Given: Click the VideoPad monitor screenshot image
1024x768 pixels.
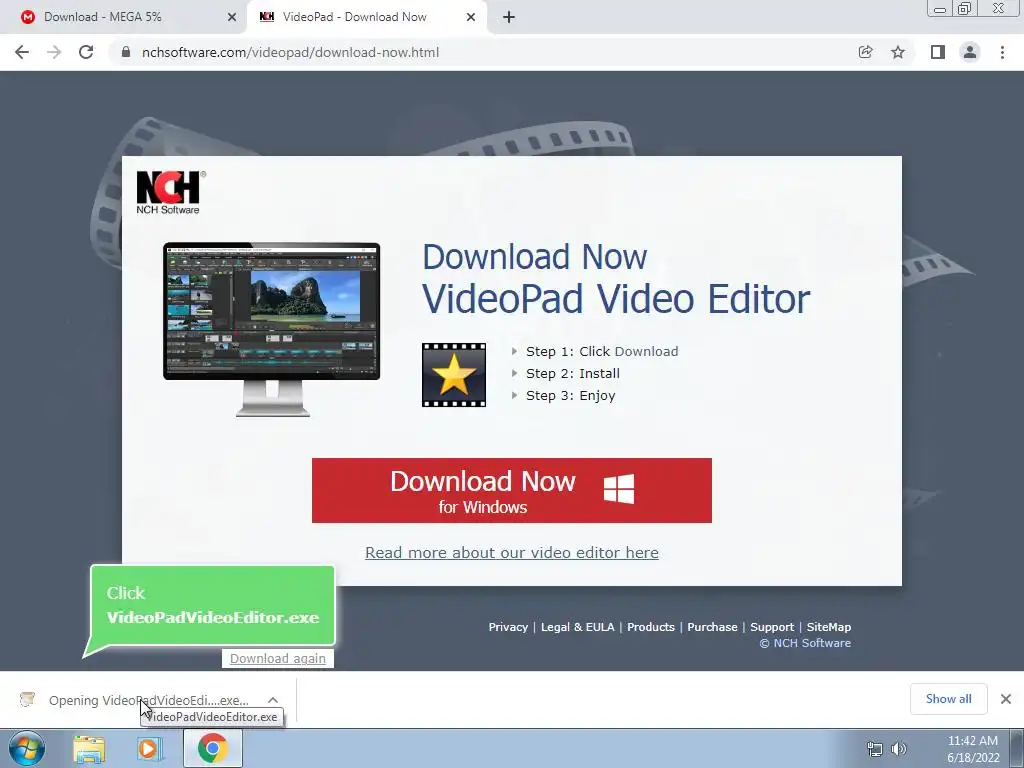Looking at the screenshot, I should (272, 328).
